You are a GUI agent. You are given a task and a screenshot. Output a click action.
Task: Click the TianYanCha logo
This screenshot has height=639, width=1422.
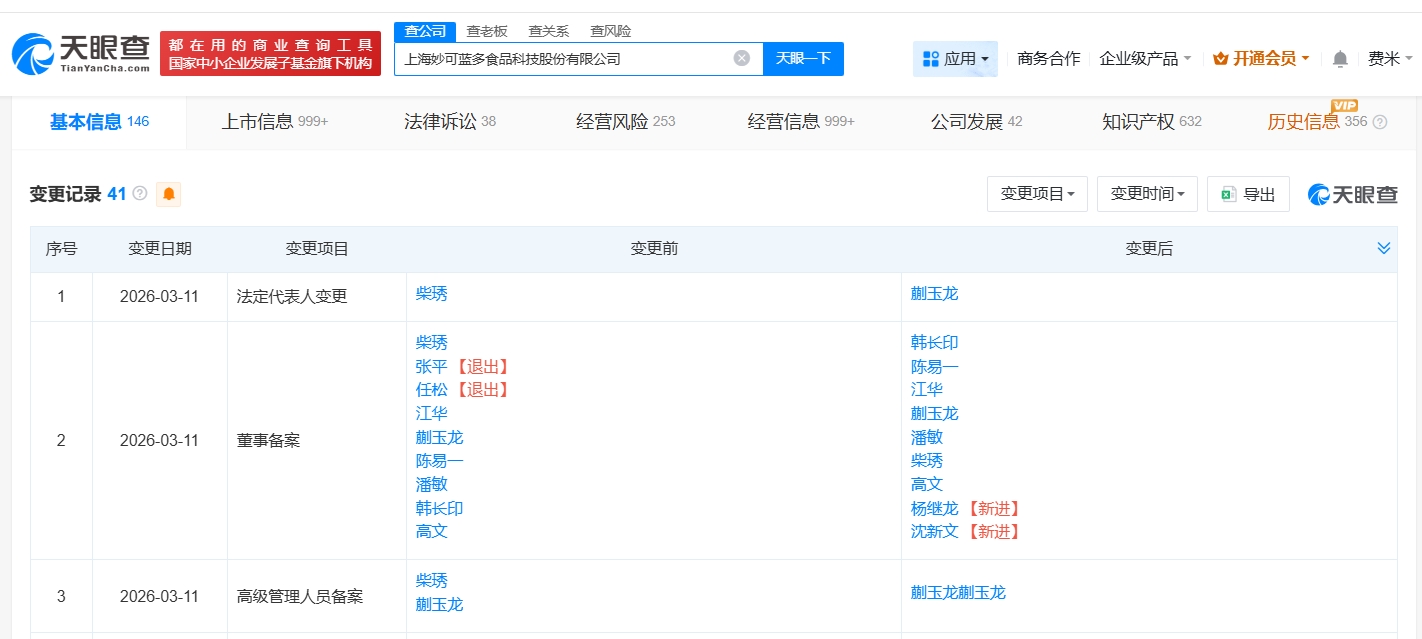[x=81, y=53]
